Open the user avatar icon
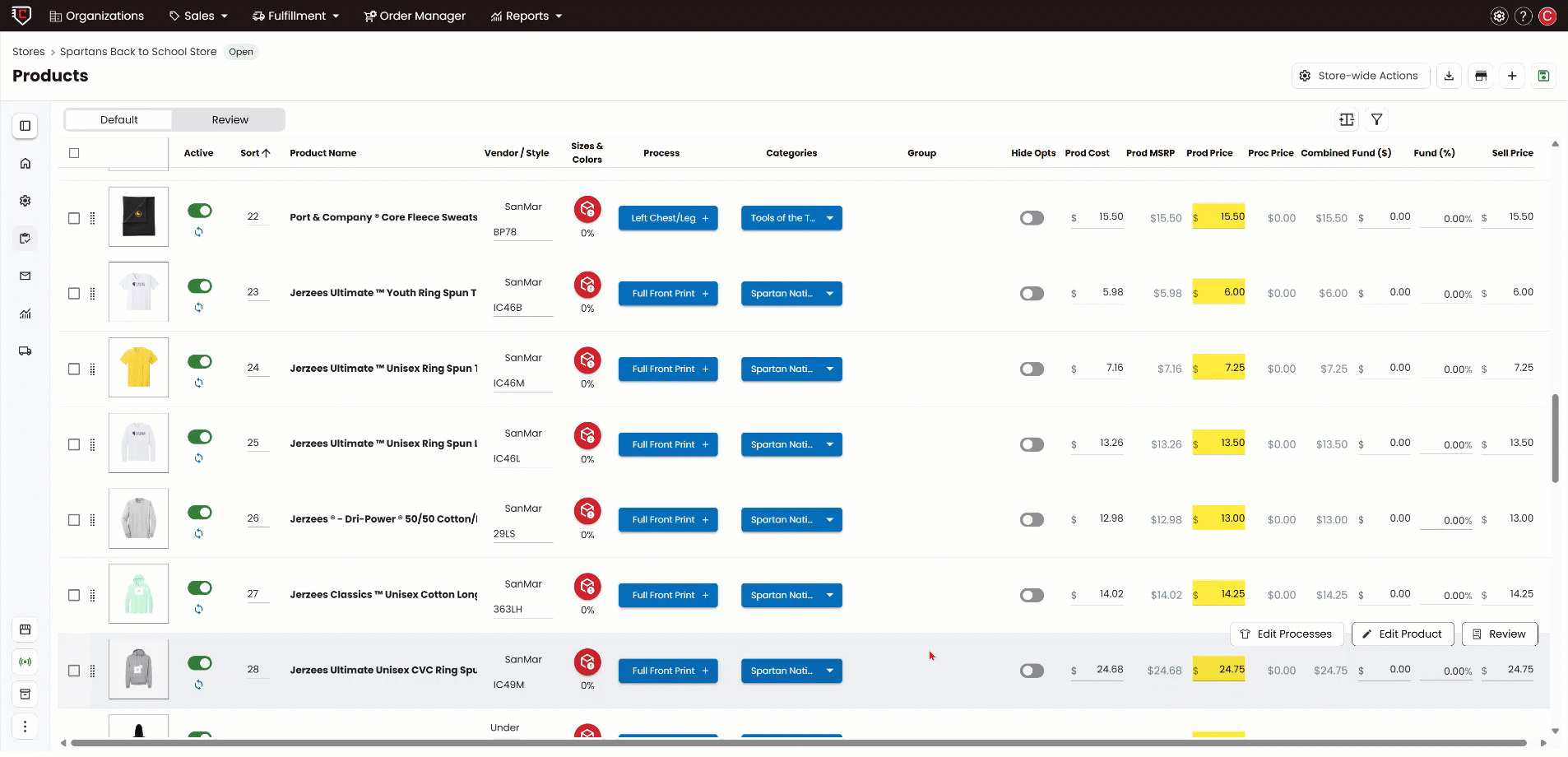The height and width of the screenshot is (757, 1568). [1547, 16]
